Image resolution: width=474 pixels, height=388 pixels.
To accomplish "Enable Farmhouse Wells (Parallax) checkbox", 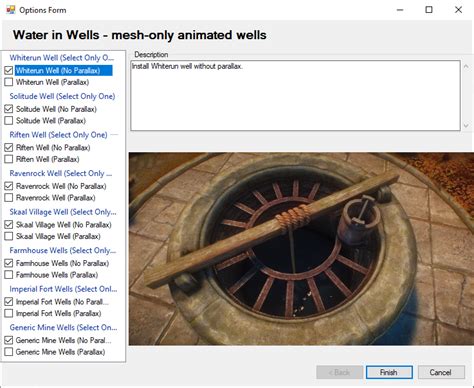I will pyautogui.click(x=9, y=275).
